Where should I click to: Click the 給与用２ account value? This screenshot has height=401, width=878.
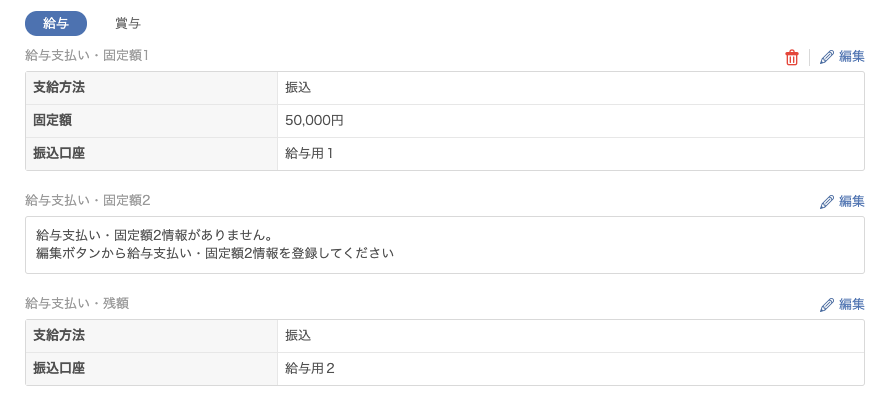pos(310,369)
